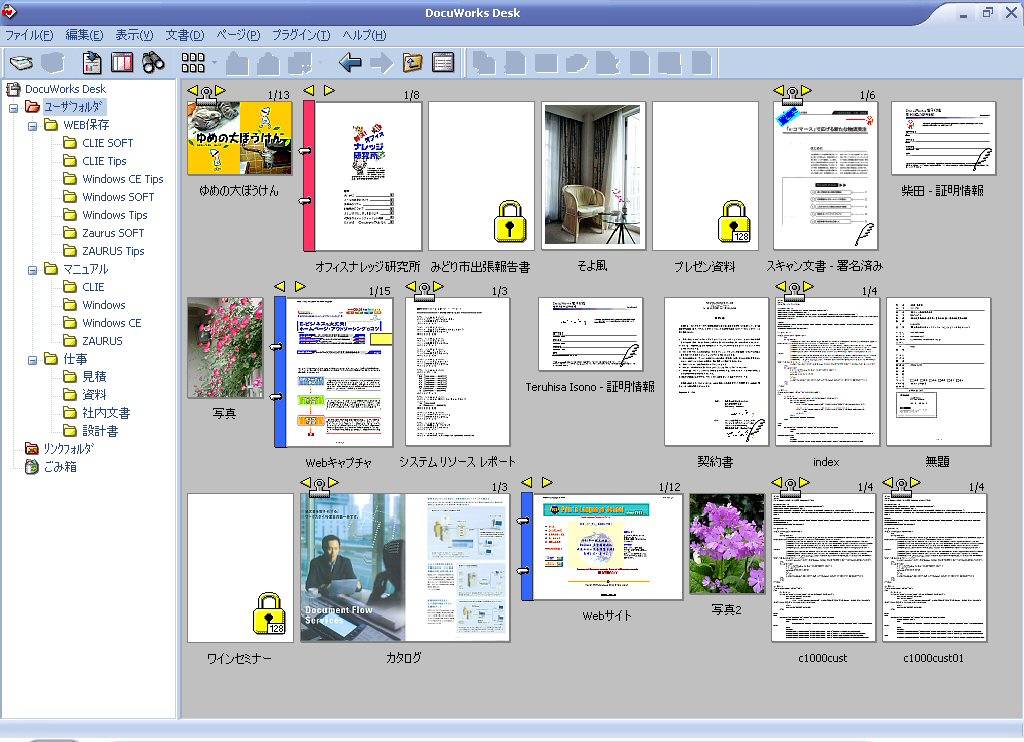Click the clip icon above the カタログ thumbnail
1024x742 pixels.
pos(319,485)
